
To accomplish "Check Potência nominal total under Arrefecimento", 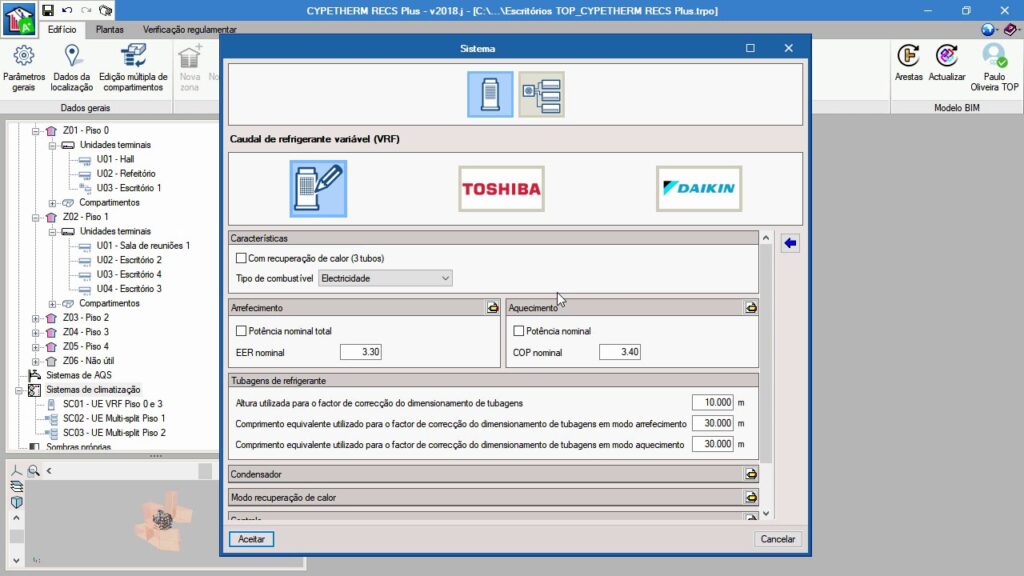I will pos(241,331).
